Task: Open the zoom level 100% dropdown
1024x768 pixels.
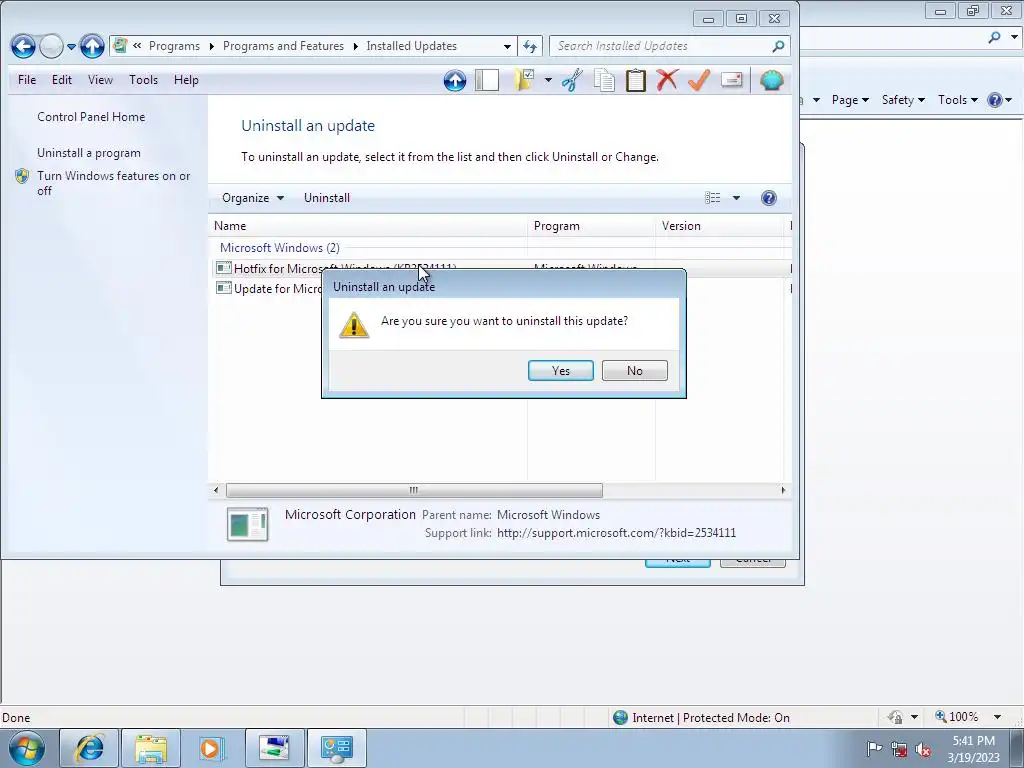Action: (997, 717)
